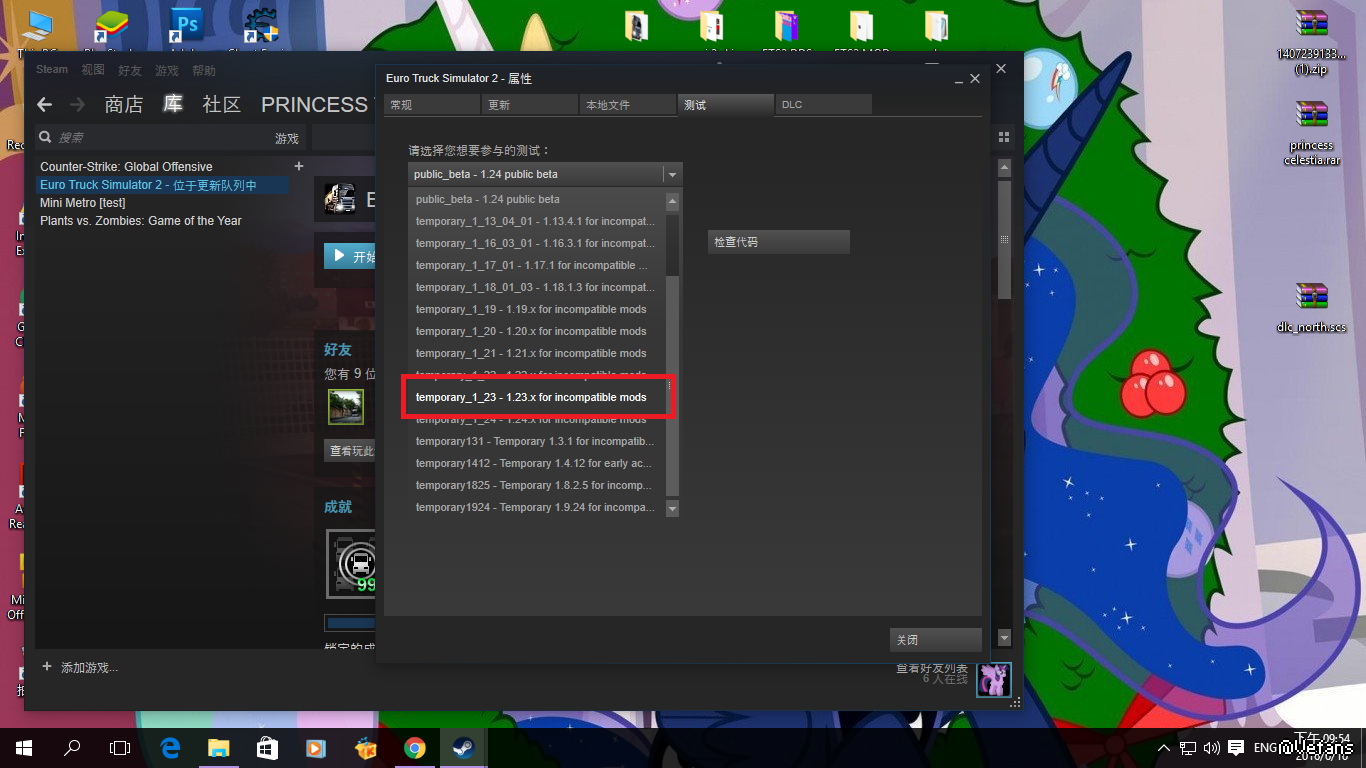1366x768 pixels.
Task: Select Counter-Strike: Global Offensive in library
Action: 126,167
